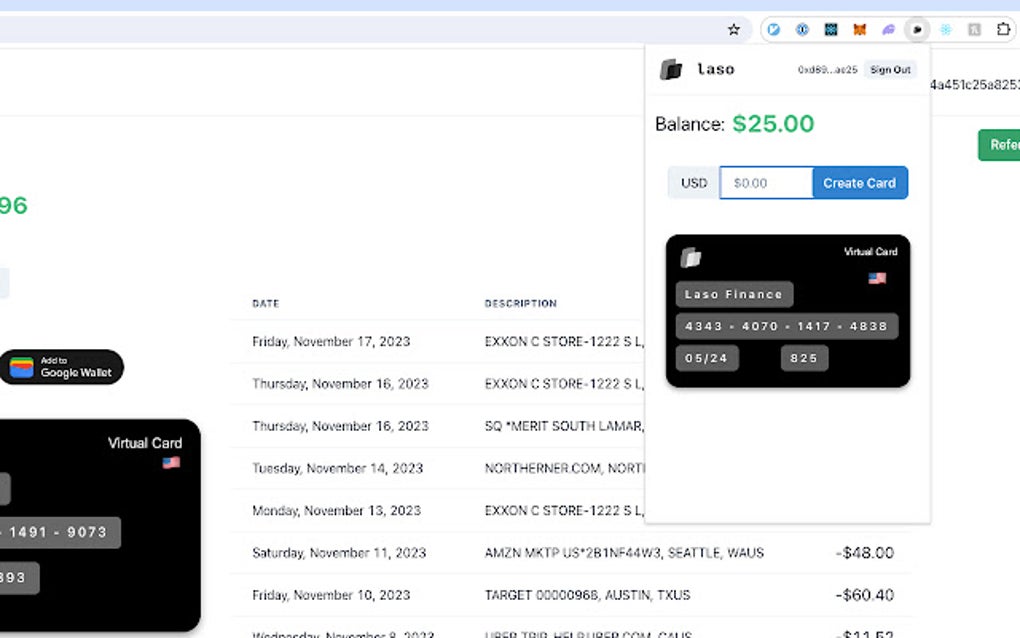Click the Virtual Card label in popup card
The height and width of the screenshot is (638, 1020).
click(x=870, y=252)
